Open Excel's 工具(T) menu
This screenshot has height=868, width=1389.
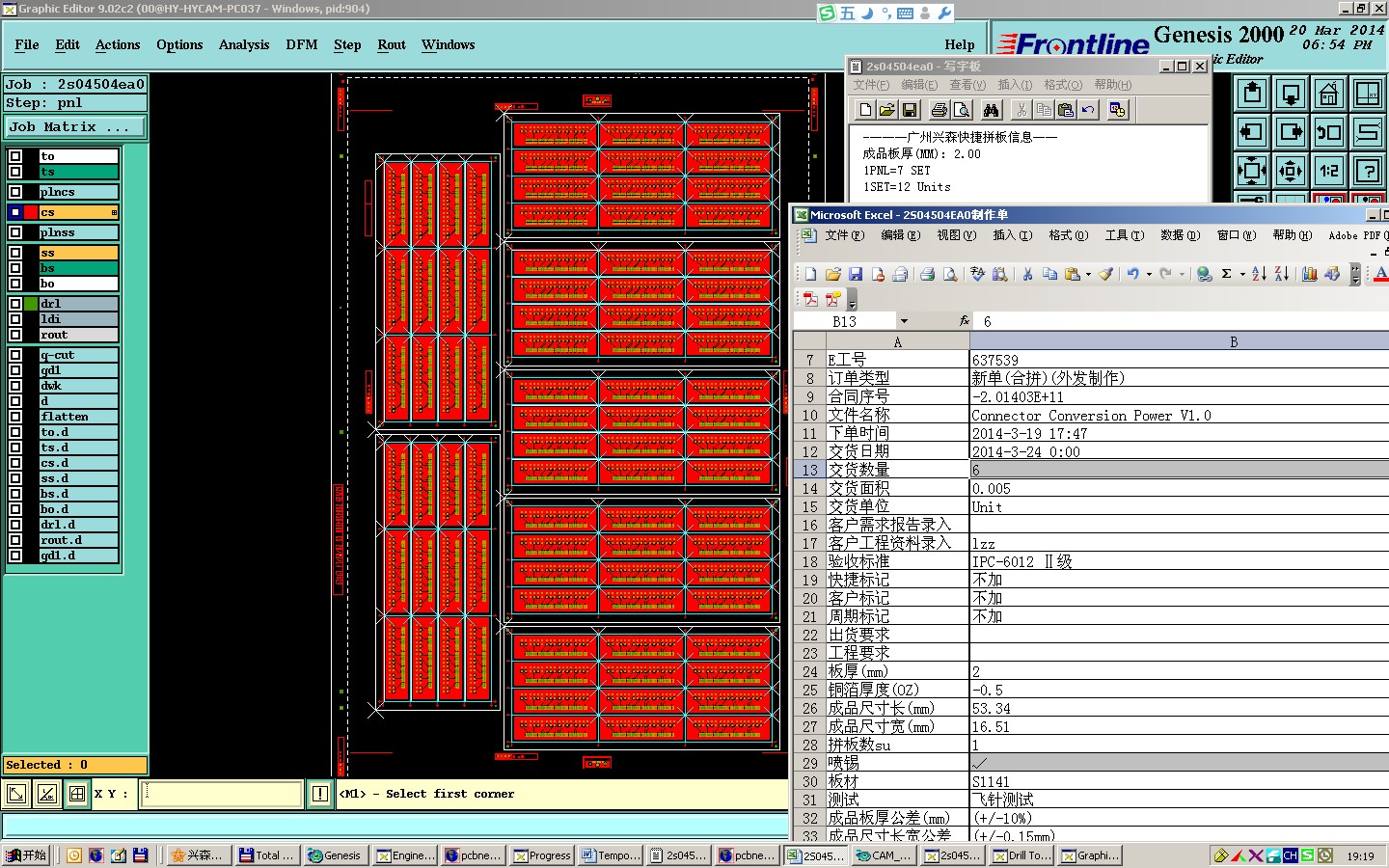pos(1125,235)
